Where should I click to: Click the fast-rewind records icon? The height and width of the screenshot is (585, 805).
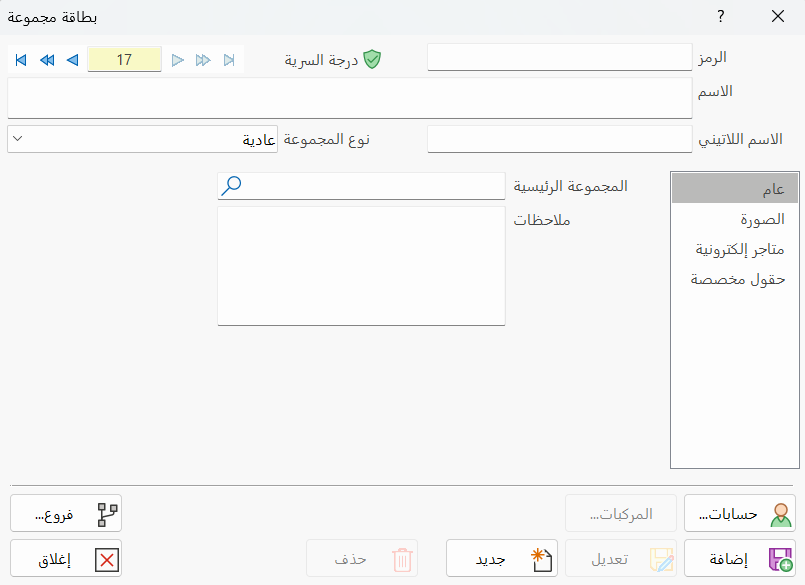point(46,60)
